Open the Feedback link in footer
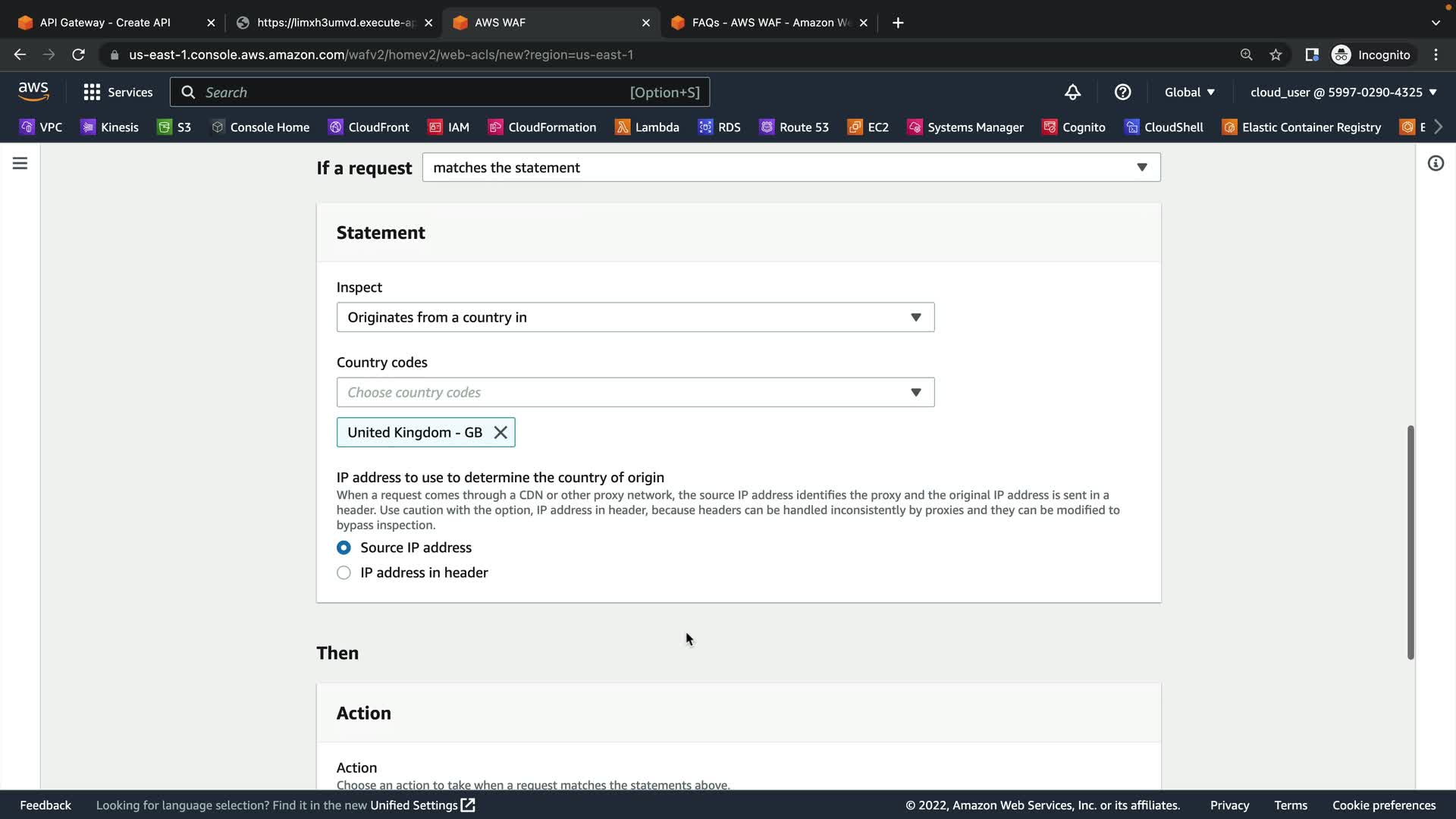 45,805
